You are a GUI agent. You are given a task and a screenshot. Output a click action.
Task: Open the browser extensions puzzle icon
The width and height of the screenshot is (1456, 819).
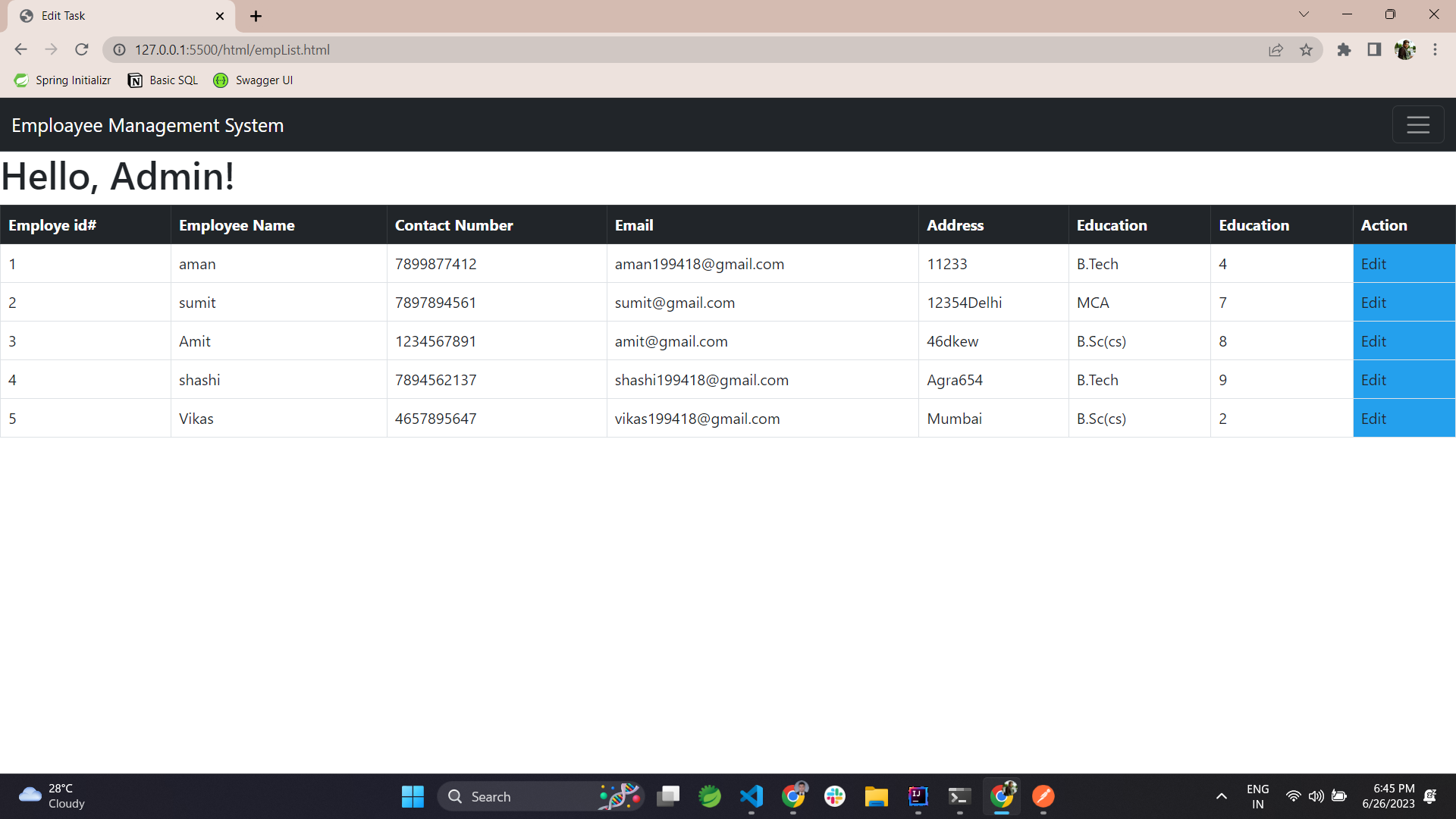[x=1344, y=49]
